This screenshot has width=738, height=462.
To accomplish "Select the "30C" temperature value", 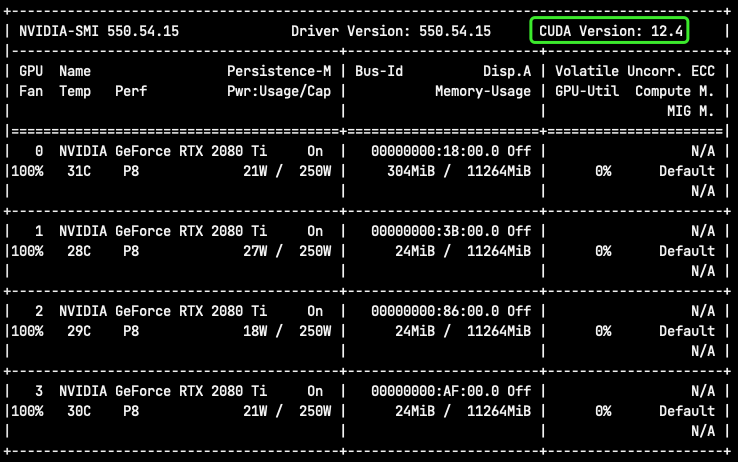I will click(x=79, y=411).
